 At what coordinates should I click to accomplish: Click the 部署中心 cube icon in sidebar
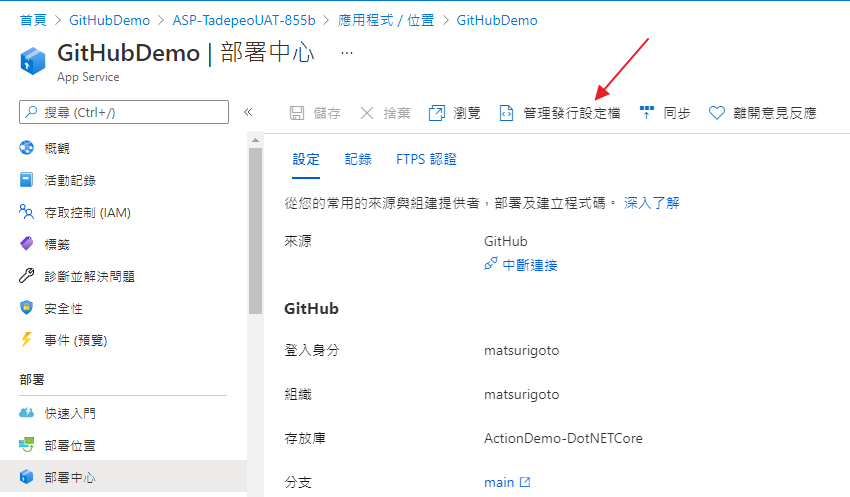point(26,476)
